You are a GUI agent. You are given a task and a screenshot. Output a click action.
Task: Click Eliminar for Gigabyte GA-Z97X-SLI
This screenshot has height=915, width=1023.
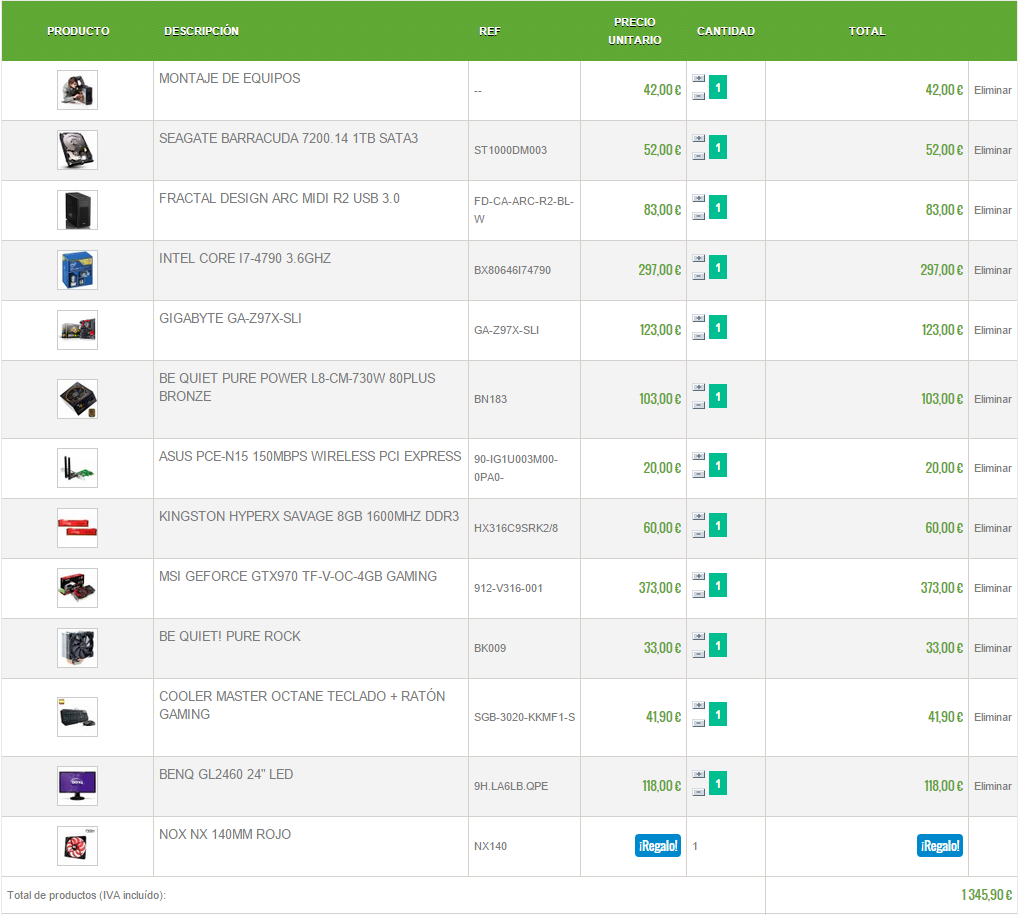pyautogui.click(x=992, y=330)
